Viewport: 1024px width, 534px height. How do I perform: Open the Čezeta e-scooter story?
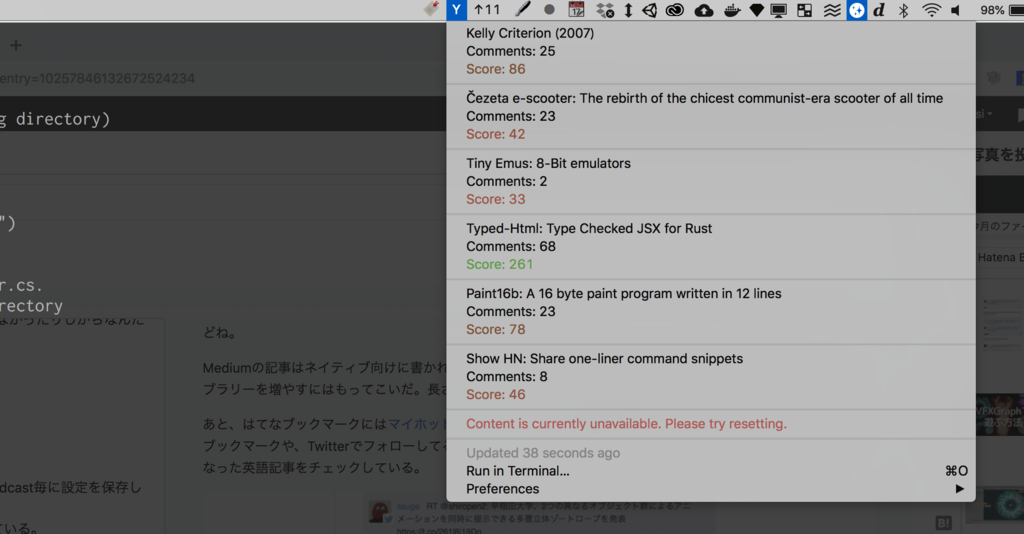(x=704, y=98)
